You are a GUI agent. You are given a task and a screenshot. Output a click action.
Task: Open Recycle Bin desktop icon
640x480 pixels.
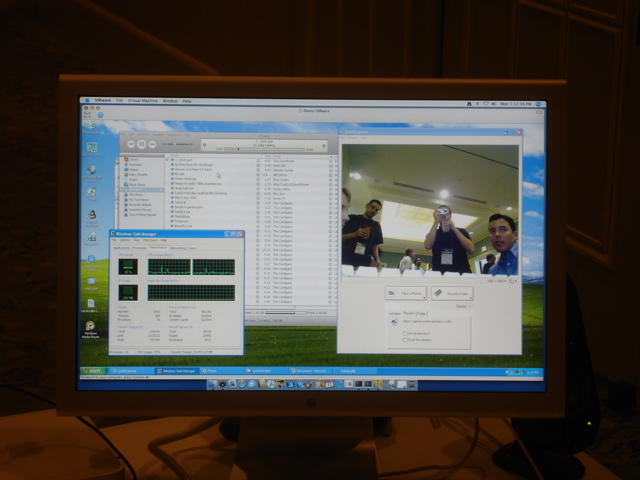coord(92,127)
